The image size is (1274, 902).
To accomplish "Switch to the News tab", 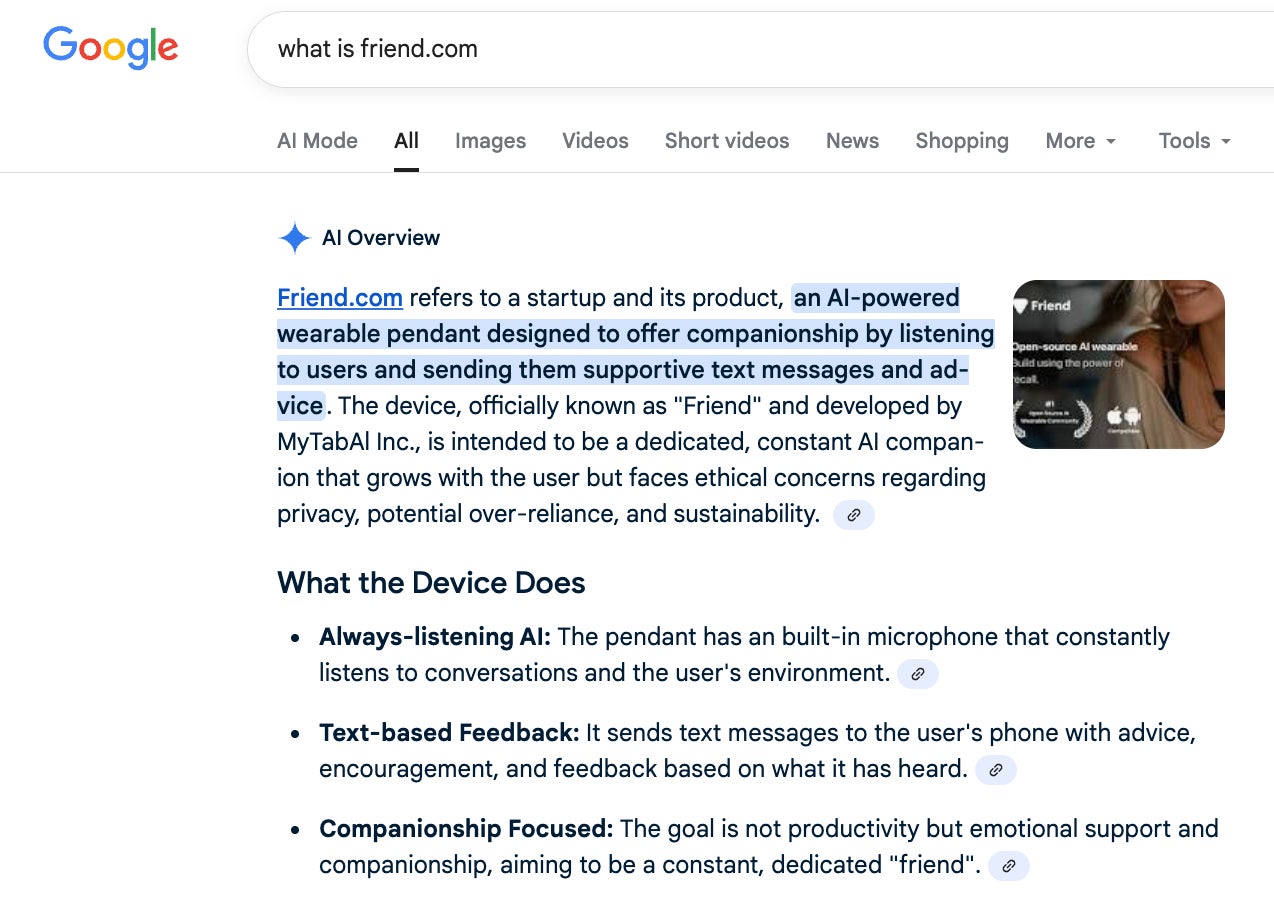I will pyautogui.click(x=852, y=141).
